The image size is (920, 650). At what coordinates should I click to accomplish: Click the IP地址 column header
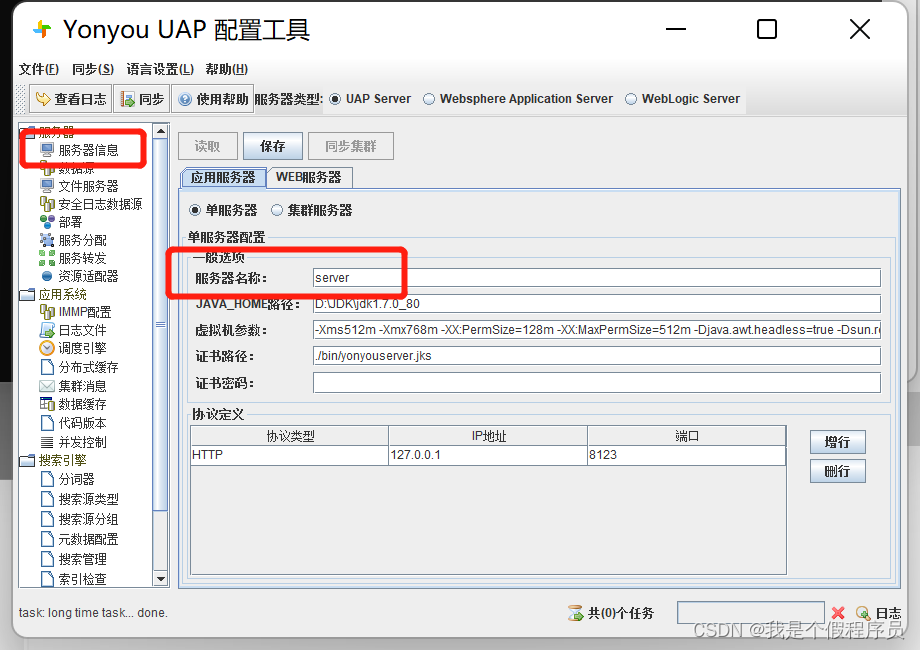(488, 436)
